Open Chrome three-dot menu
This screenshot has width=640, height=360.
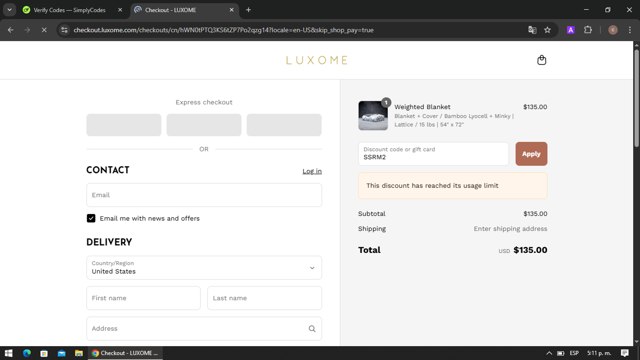(630, 30)
